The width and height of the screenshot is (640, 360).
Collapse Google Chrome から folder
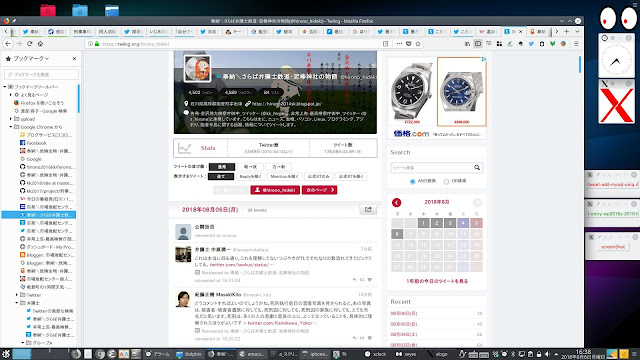tap(11, 127)
